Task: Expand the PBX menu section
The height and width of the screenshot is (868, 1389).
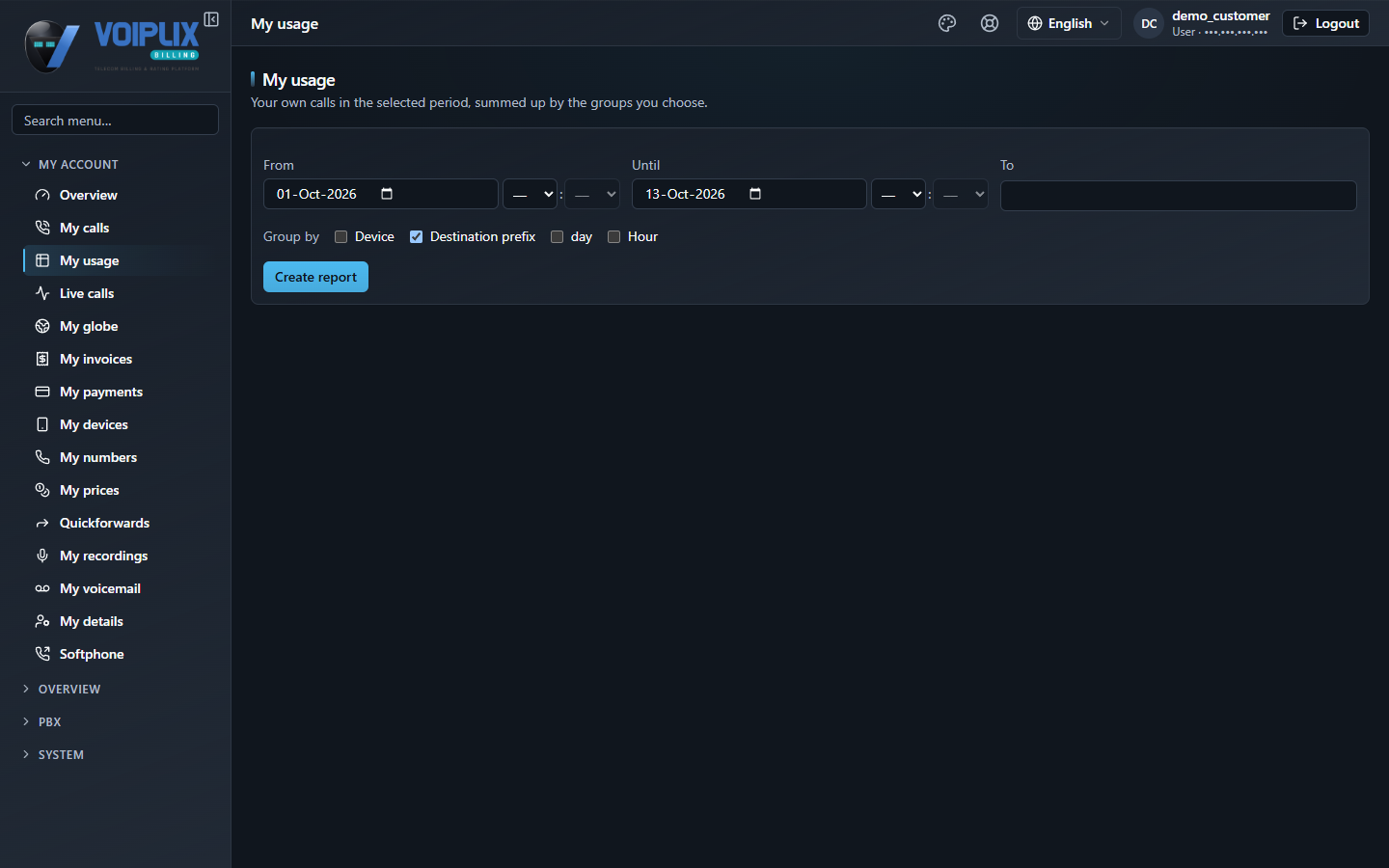Action: pos(41,721)
